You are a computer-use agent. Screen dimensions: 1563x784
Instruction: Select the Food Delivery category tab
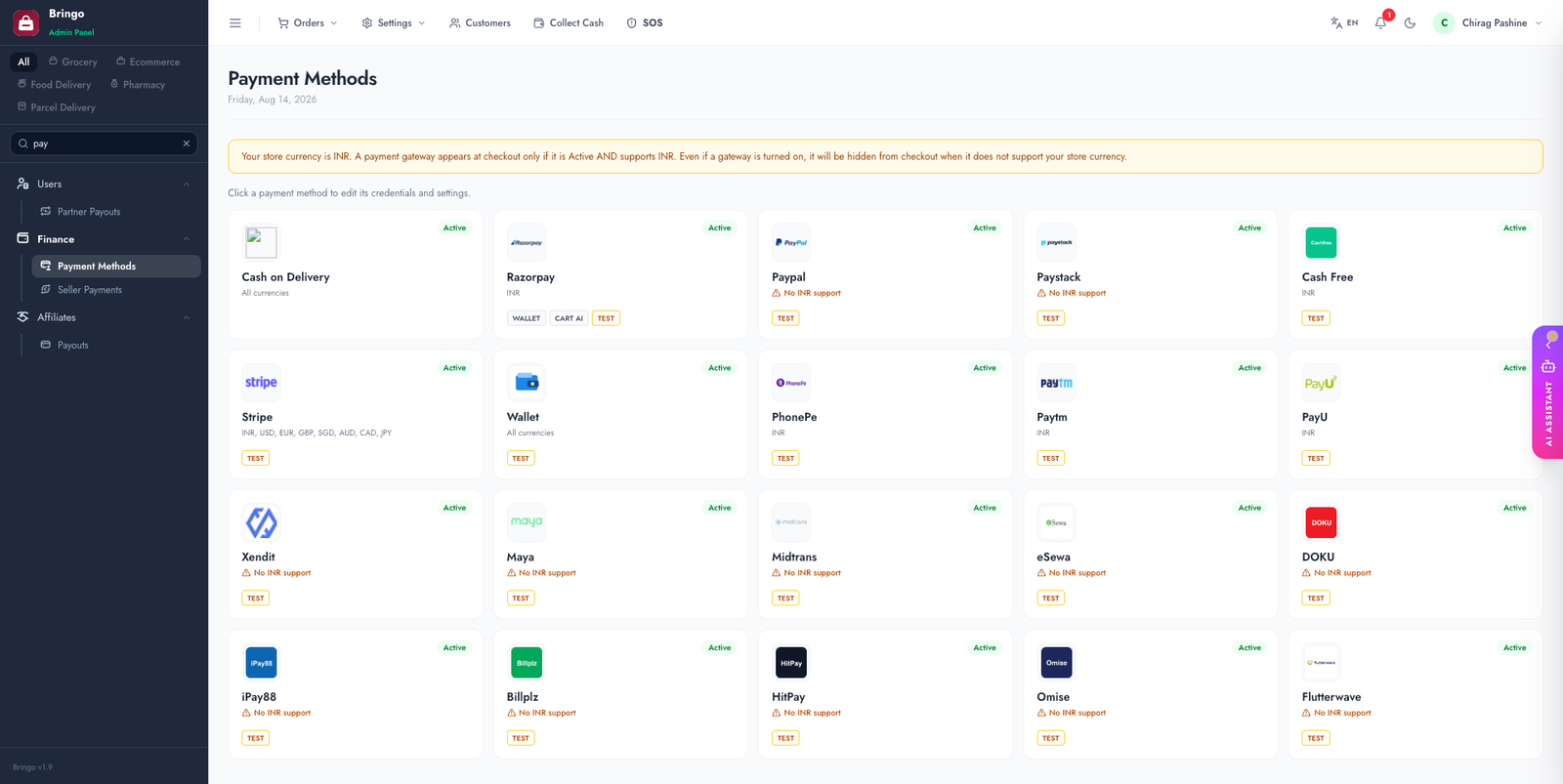pos(55,85)
